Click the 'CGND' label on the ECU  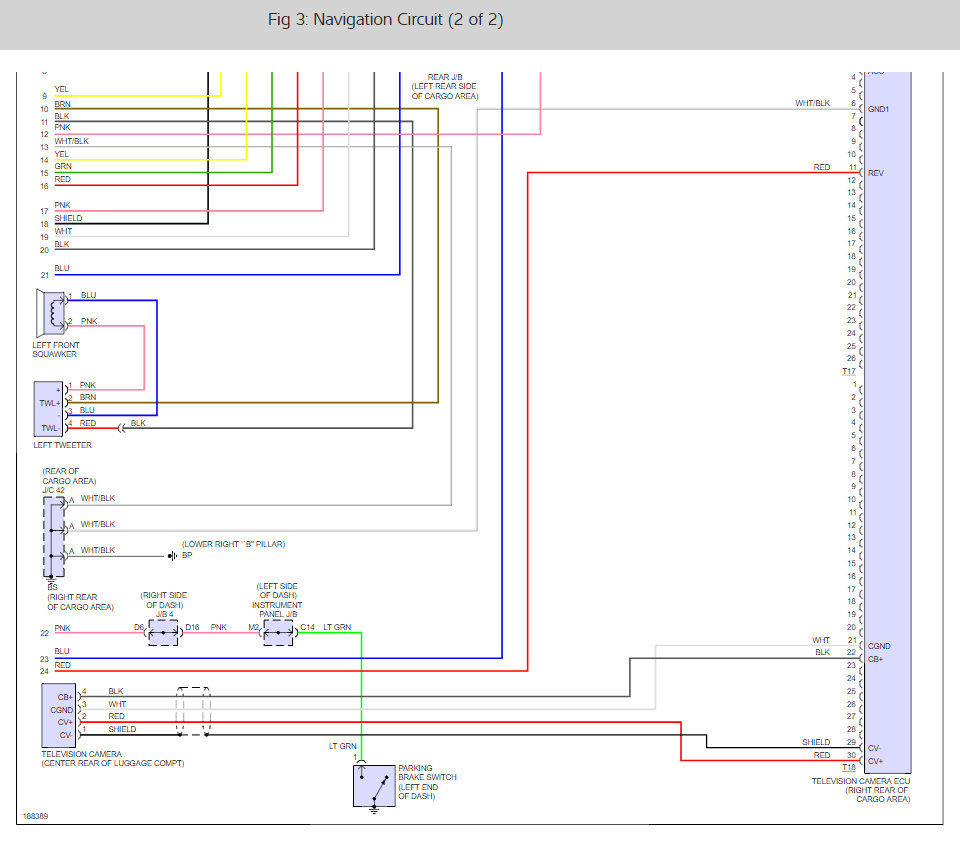coord(879,646)
